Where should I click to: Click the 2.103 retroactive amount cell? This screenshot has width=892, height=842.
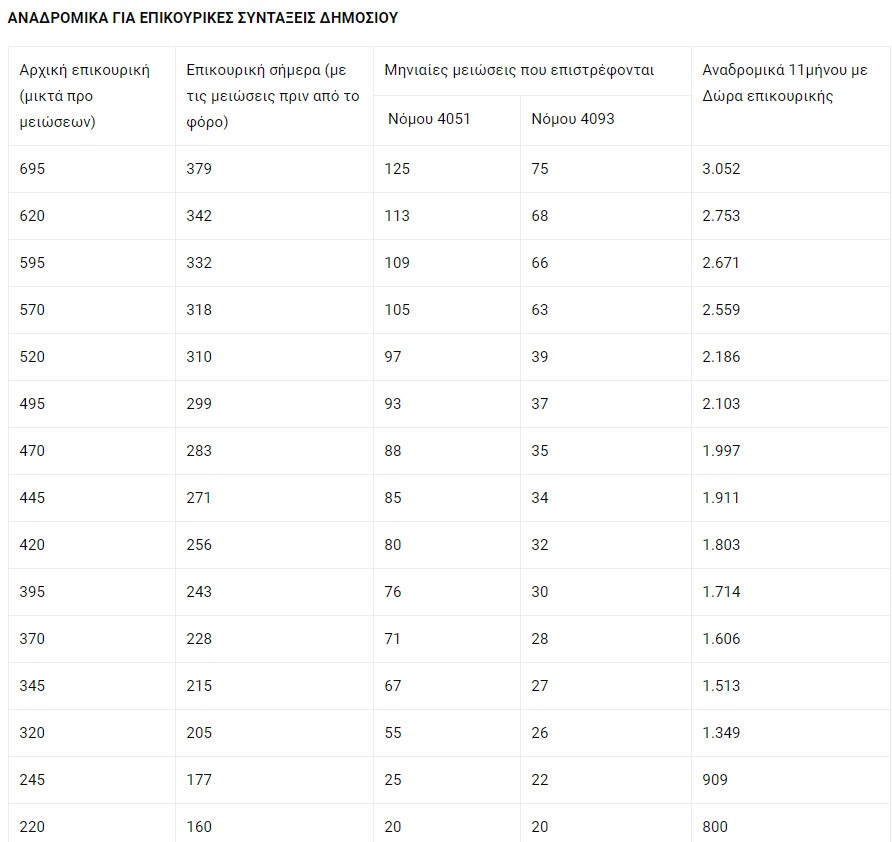721,404
